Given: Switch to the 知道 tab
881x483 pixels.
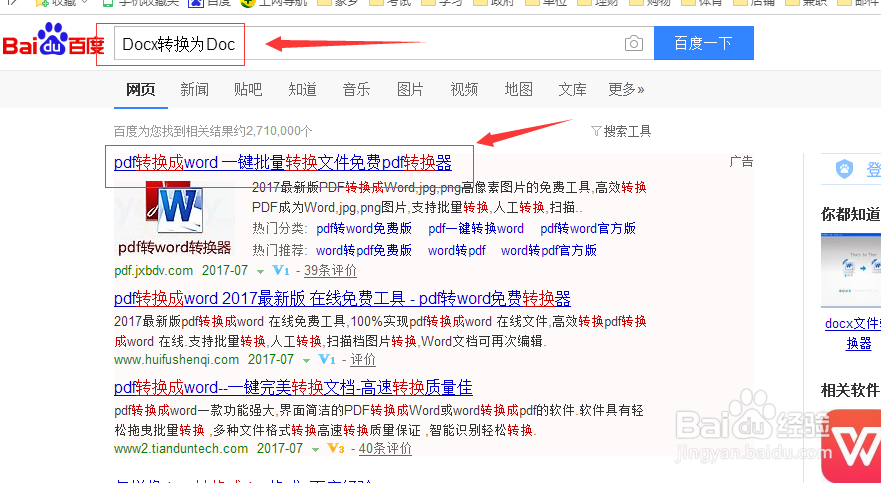Looking at the screenshot, I should pyautogui.click(x=302, y=89).
